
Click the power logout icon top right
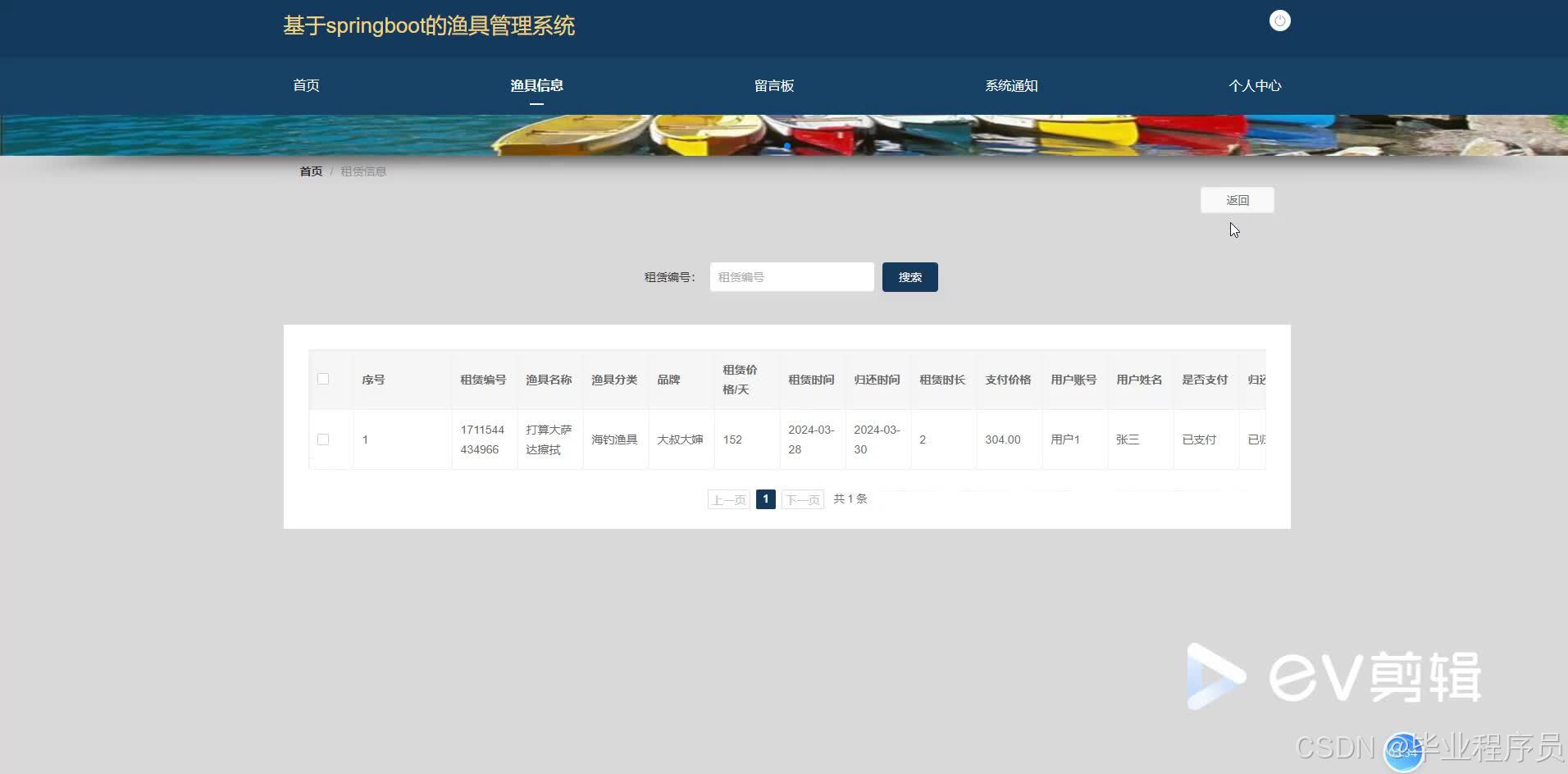(1279, 20)
